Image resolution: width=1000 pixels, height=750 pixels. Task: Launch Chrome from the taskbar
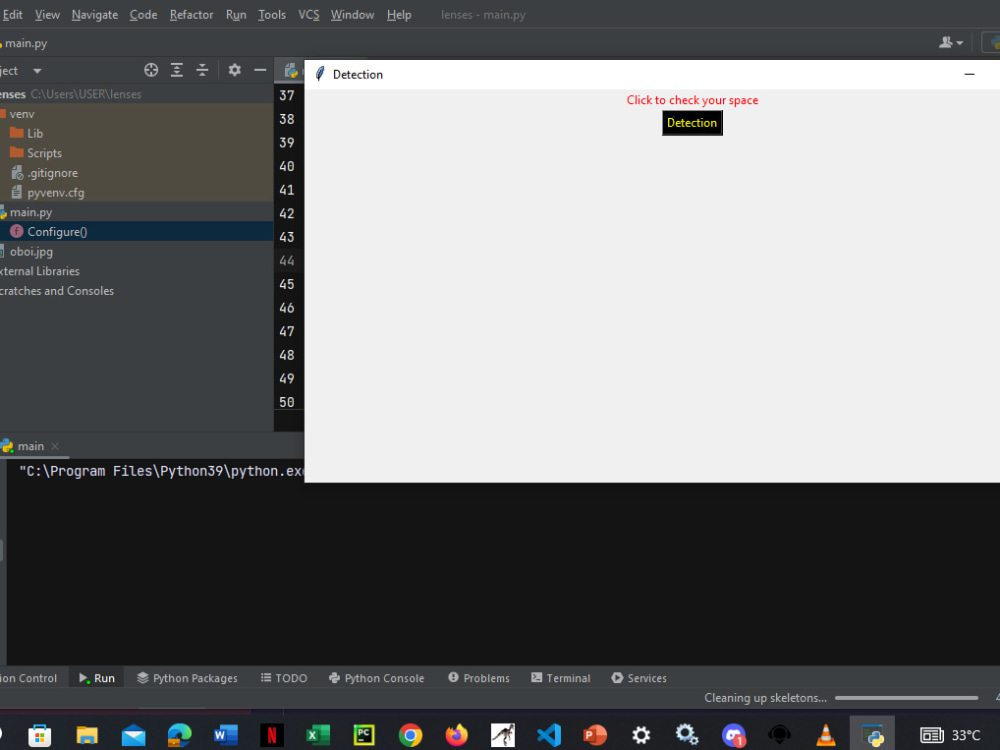[x=410, y=735]
